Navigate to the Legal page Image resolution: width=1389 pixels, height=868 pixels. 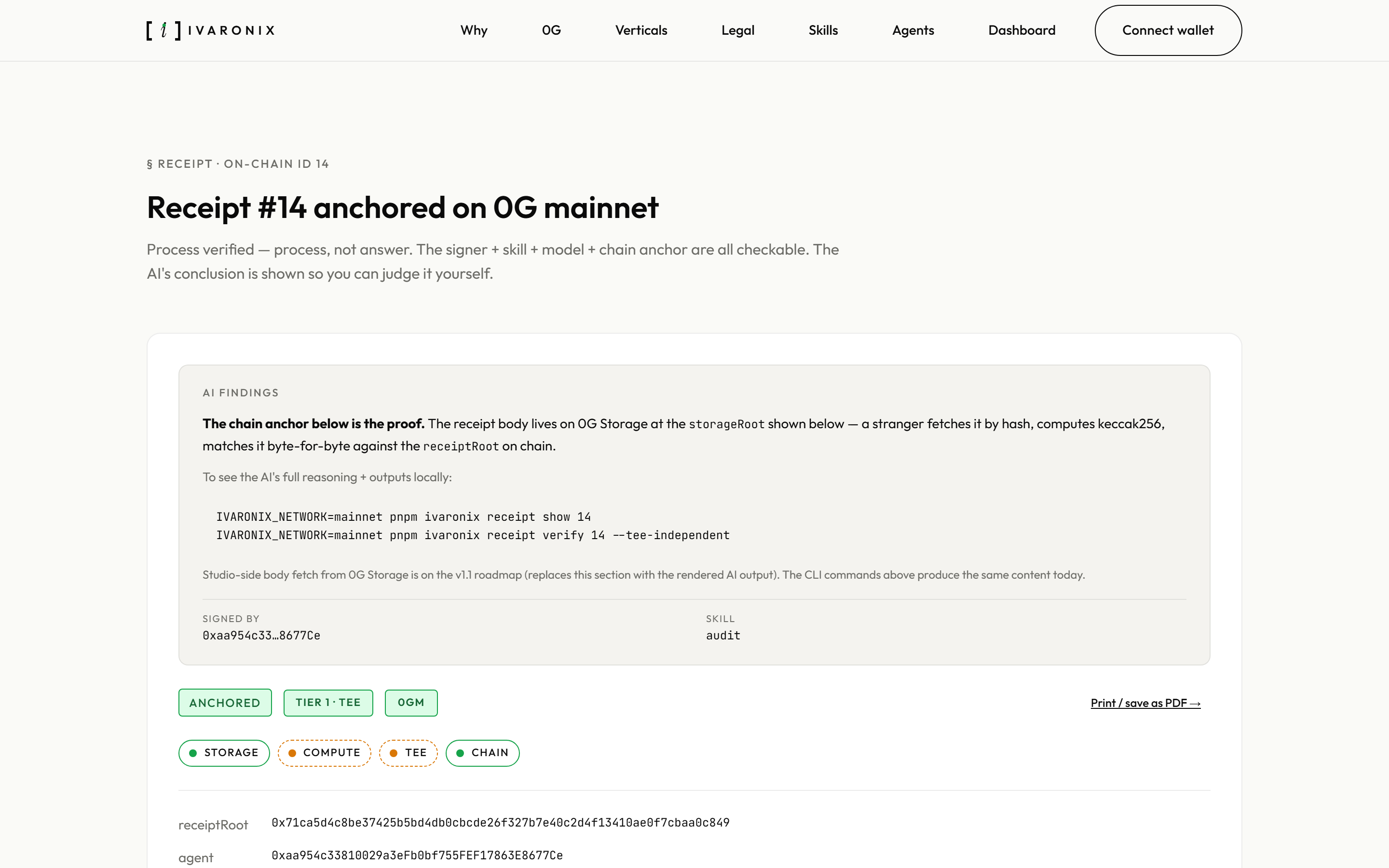coord(737,30)
